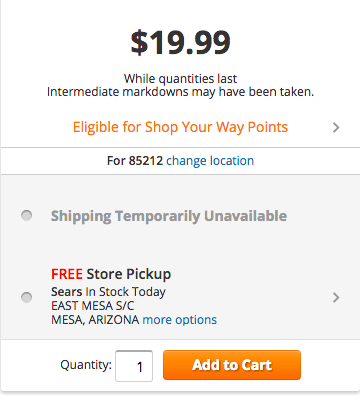Click the Add to Cart button

[x=232, y=365]
